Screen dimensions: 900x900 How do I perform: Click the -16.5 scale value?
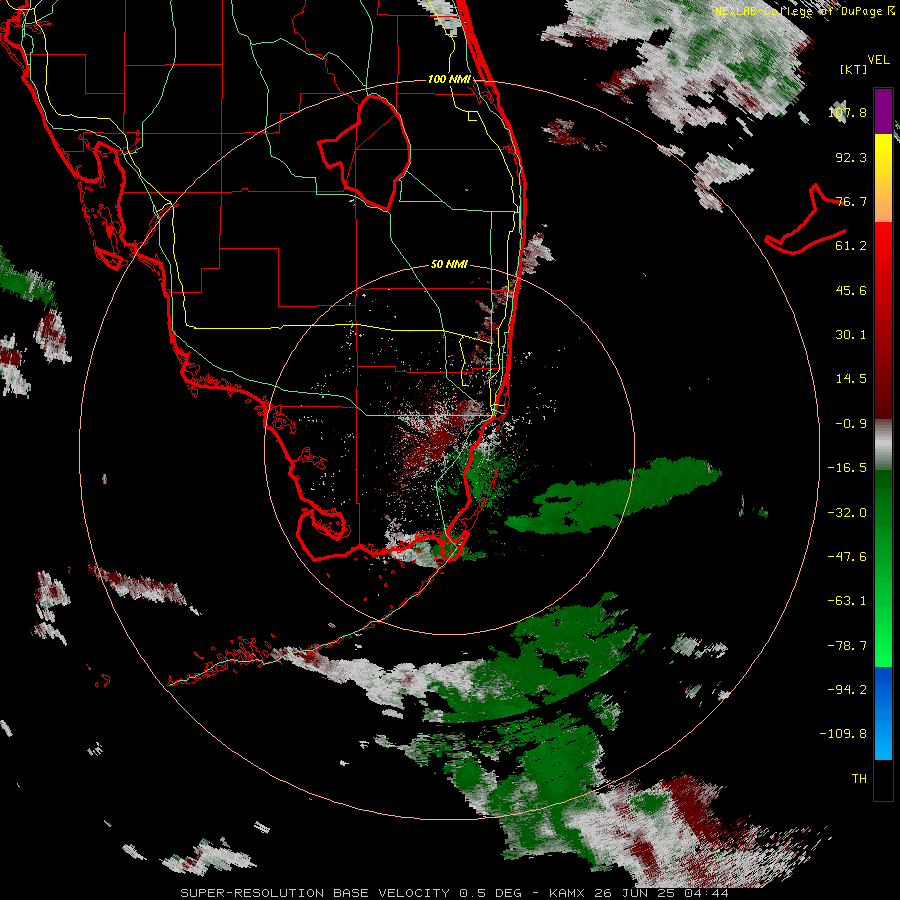pos(847,468)
